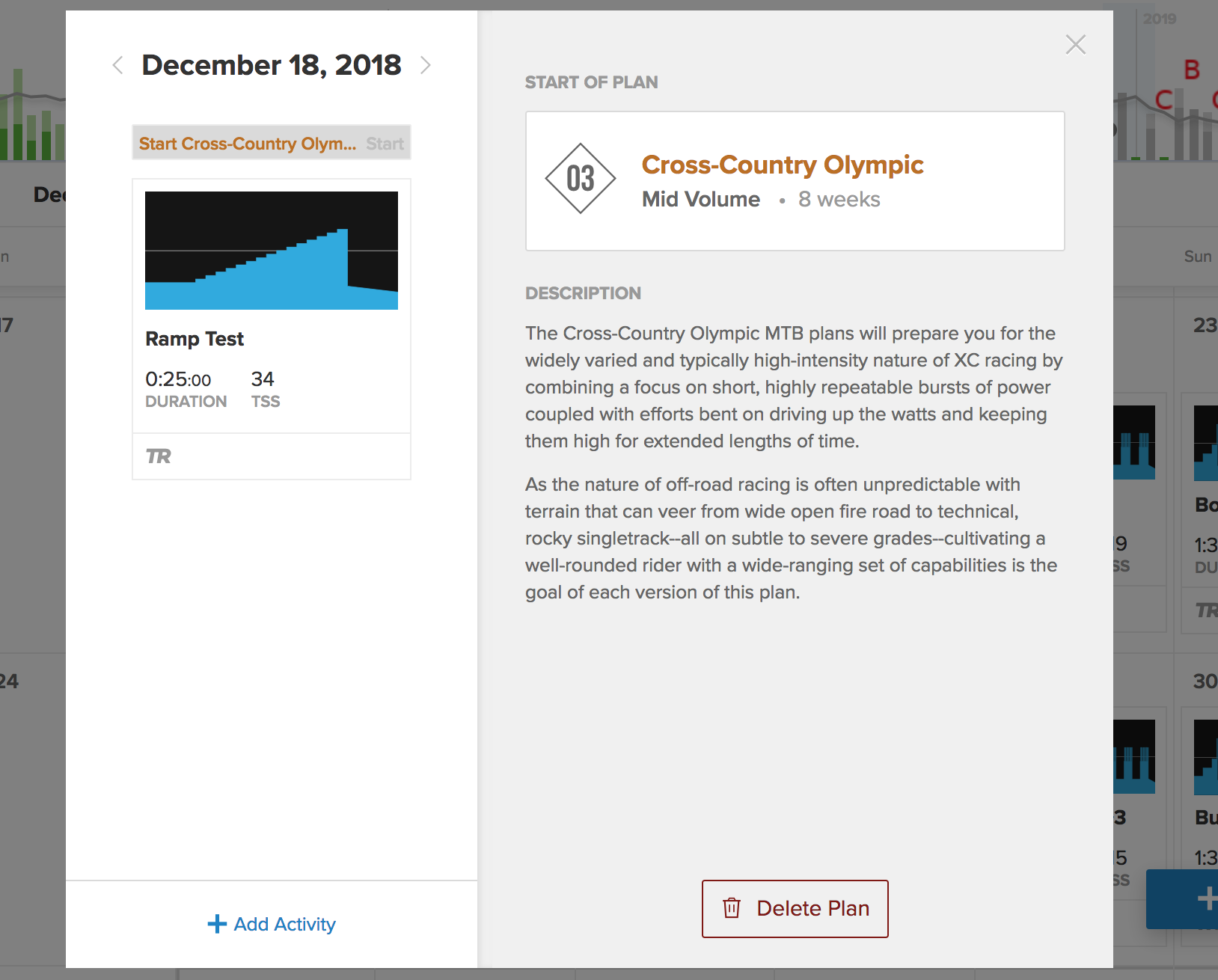Click the Add Activity link
Image resolution: width=1218 pixels, height=980 pixels.
pyautogui.click(x=272, y=924)
